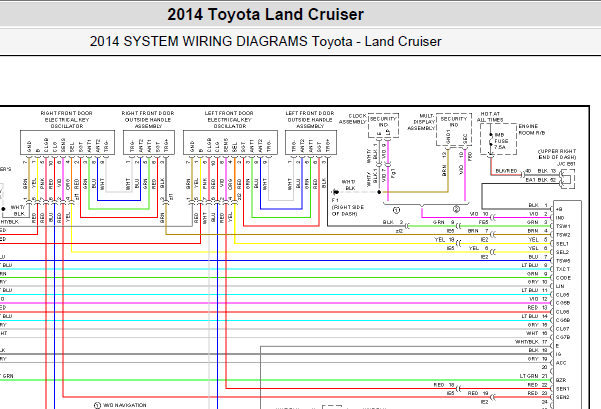Click the '+B' terminal label

click(x=559, y=209)
